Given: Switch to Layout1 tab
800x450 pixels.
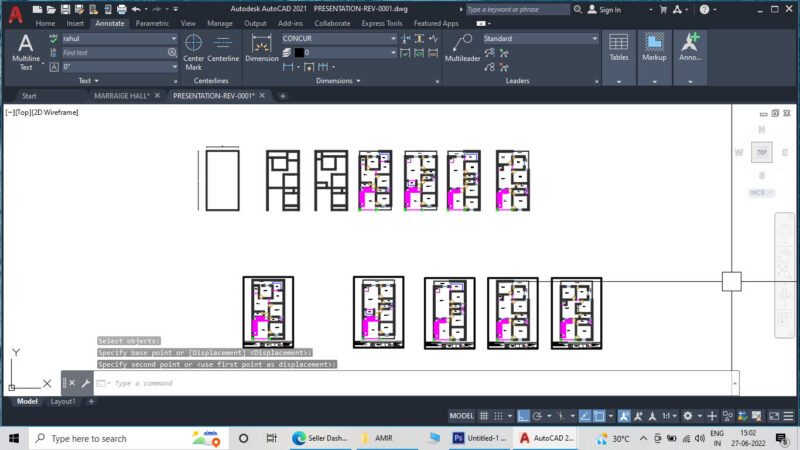Looking at the screenshot, I should [x=63, y=402].
